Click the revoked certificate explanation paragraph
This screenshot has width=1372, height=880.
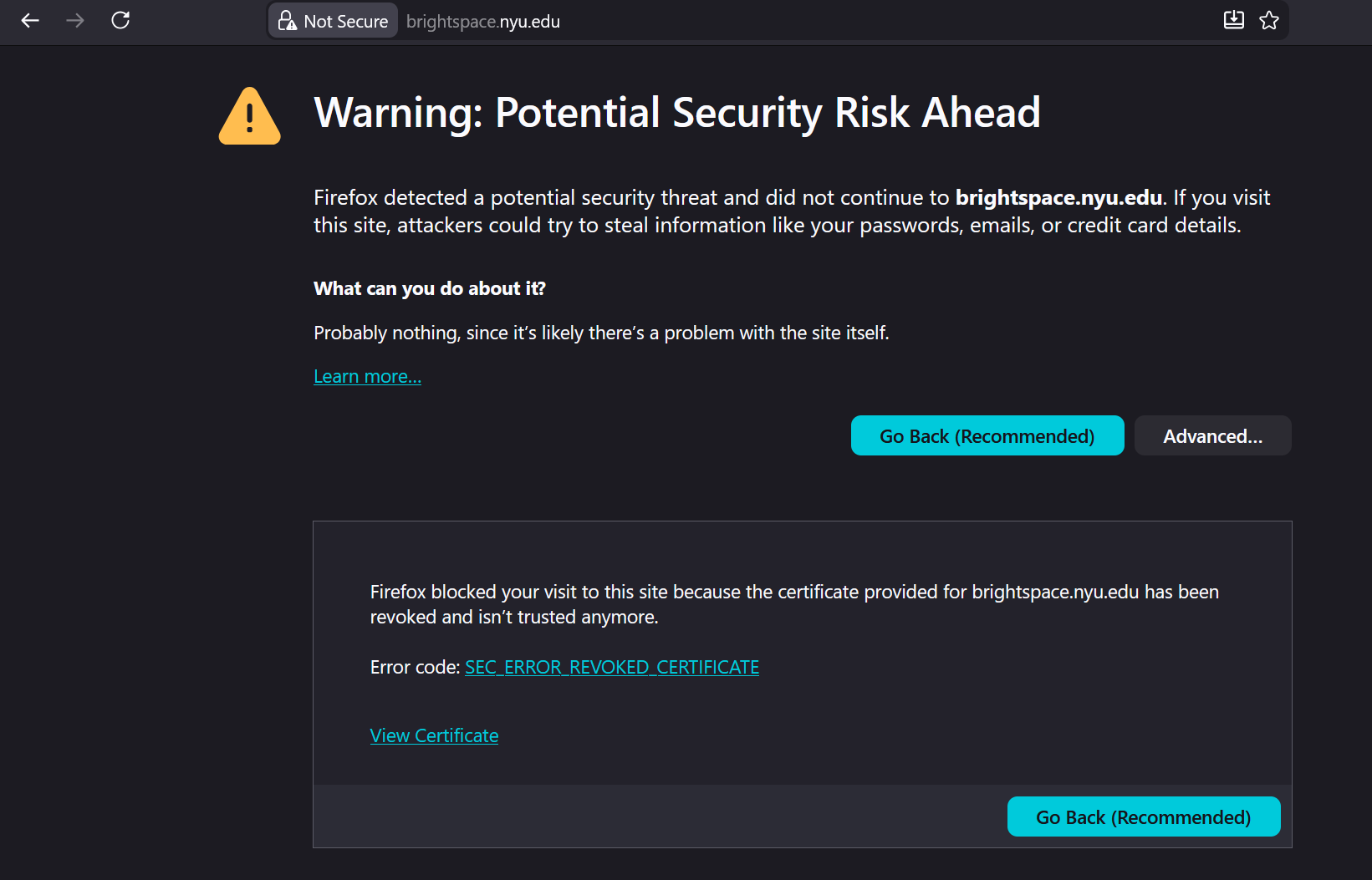pyautogui.click(x=793, y=604)
